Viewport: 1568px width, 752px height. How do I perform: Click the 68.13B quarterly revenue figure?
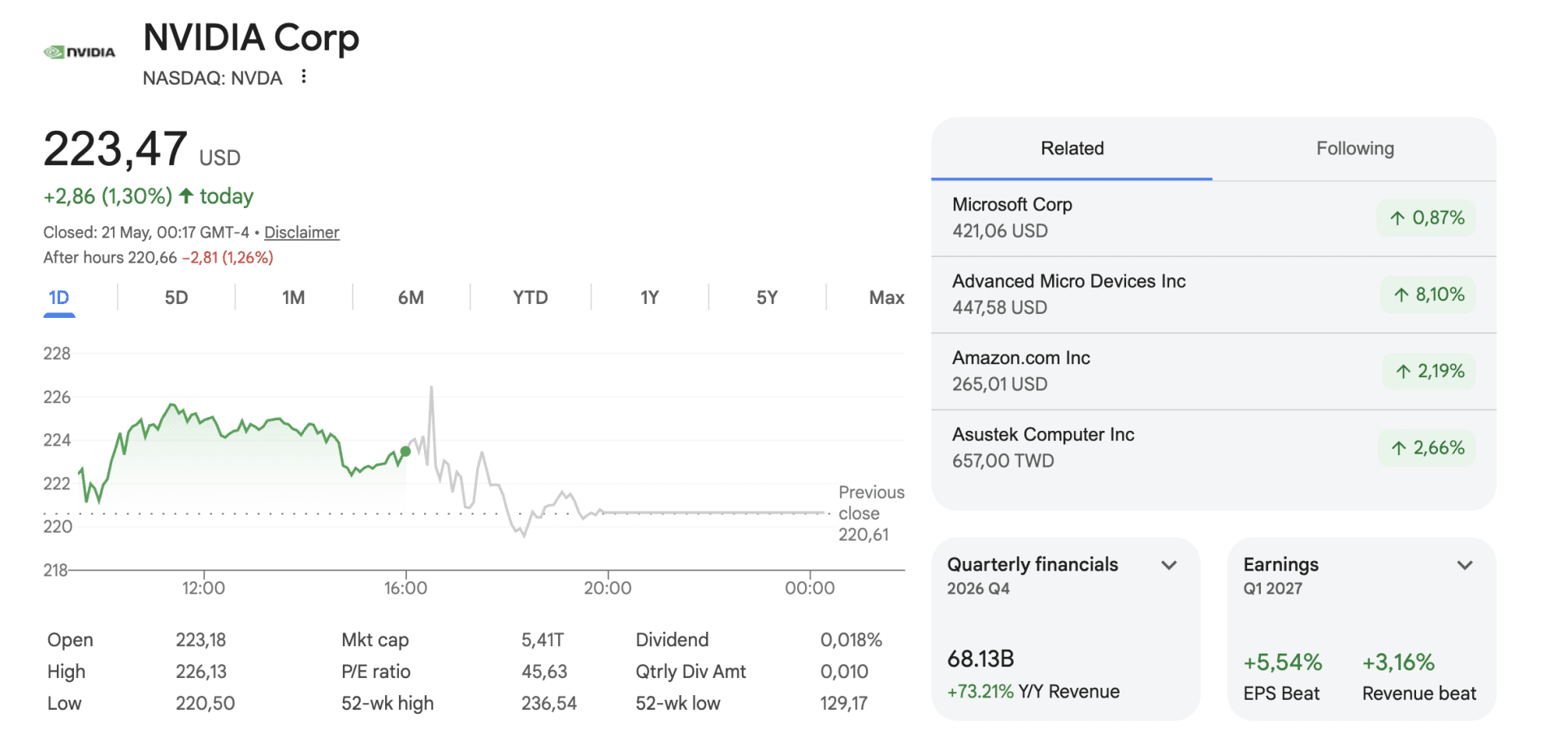coord(981,659)
